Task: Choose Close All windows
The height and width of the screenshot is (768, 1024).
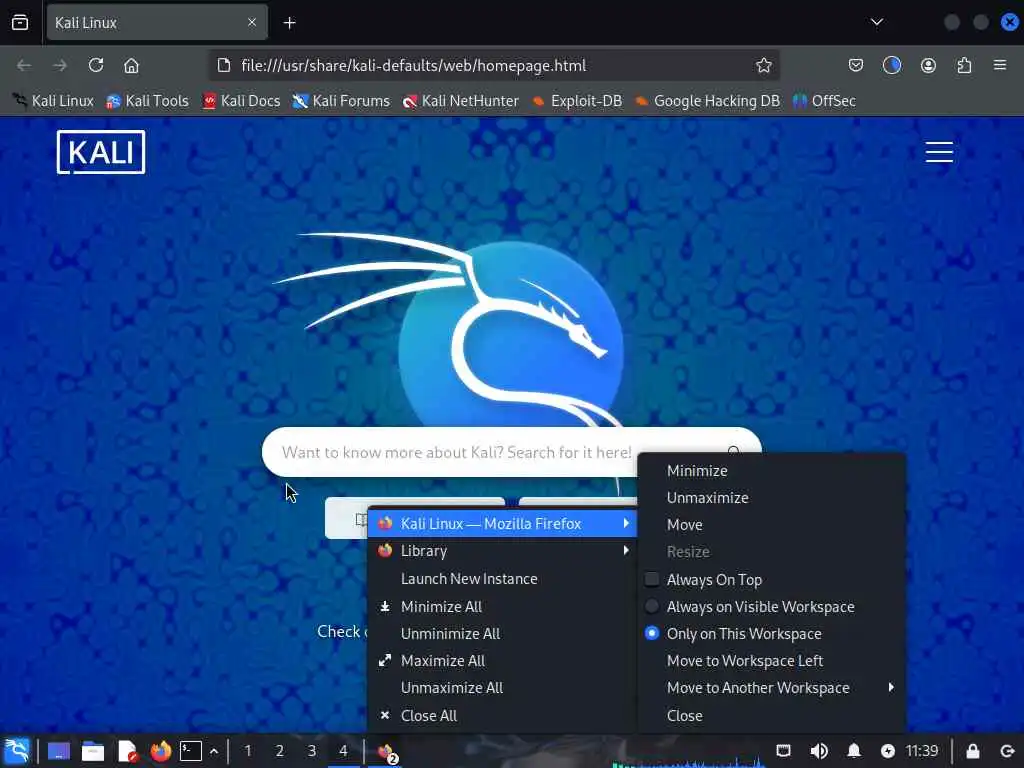Action: click(x=503, y=716)
